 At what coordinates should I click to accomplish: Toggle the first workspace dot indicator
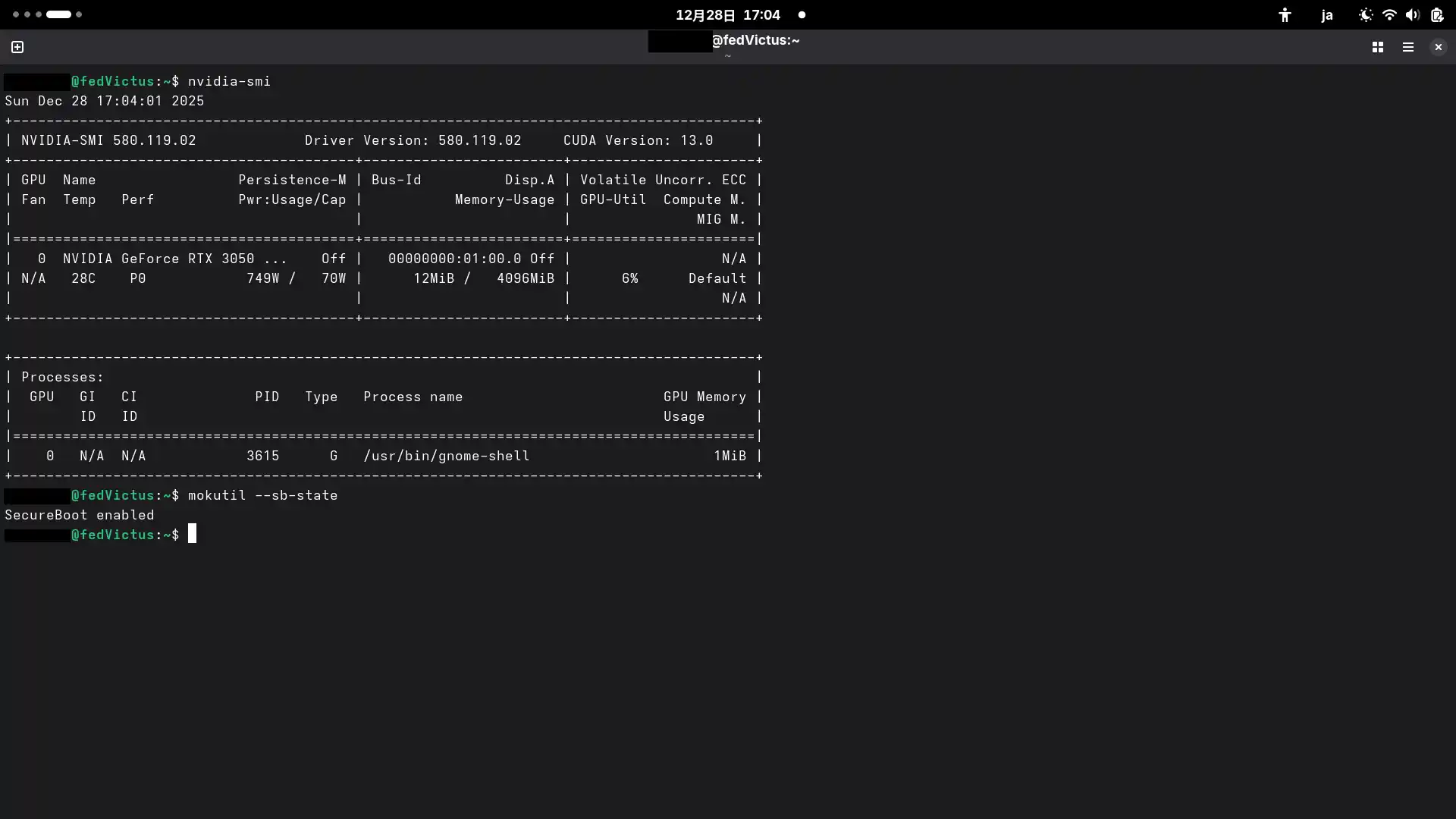pyautogui.click(x=15, y=14)
